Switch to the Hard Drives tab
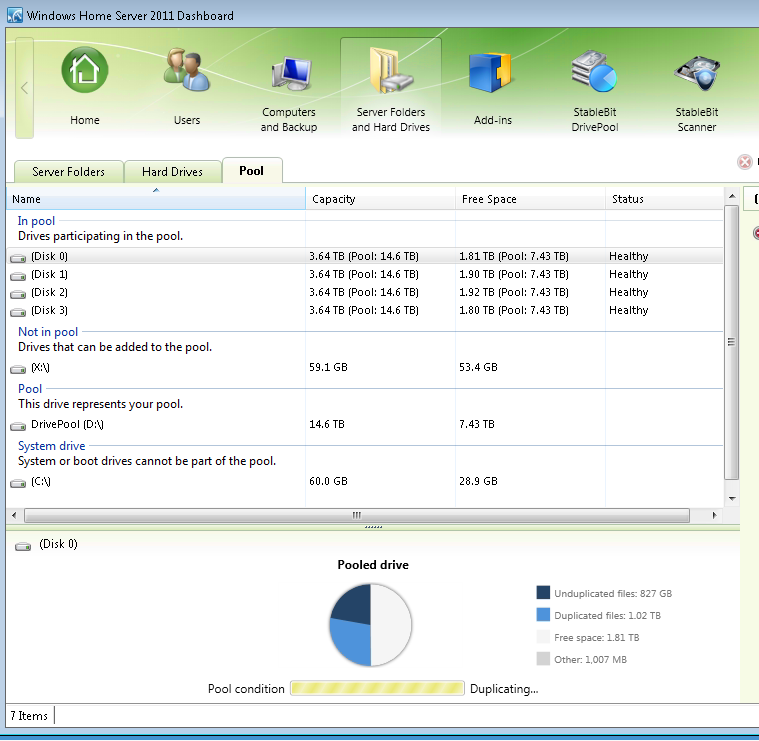The width and height of the screenshot is (759, 741). click(x=172, y=172)
